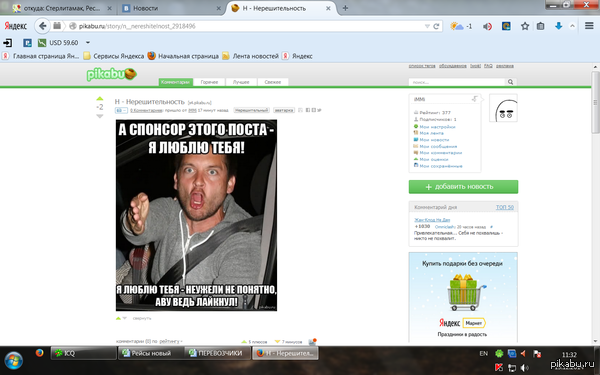
Task: Expand the USD 59.60 currency dropdown
Action: (88, 42)
